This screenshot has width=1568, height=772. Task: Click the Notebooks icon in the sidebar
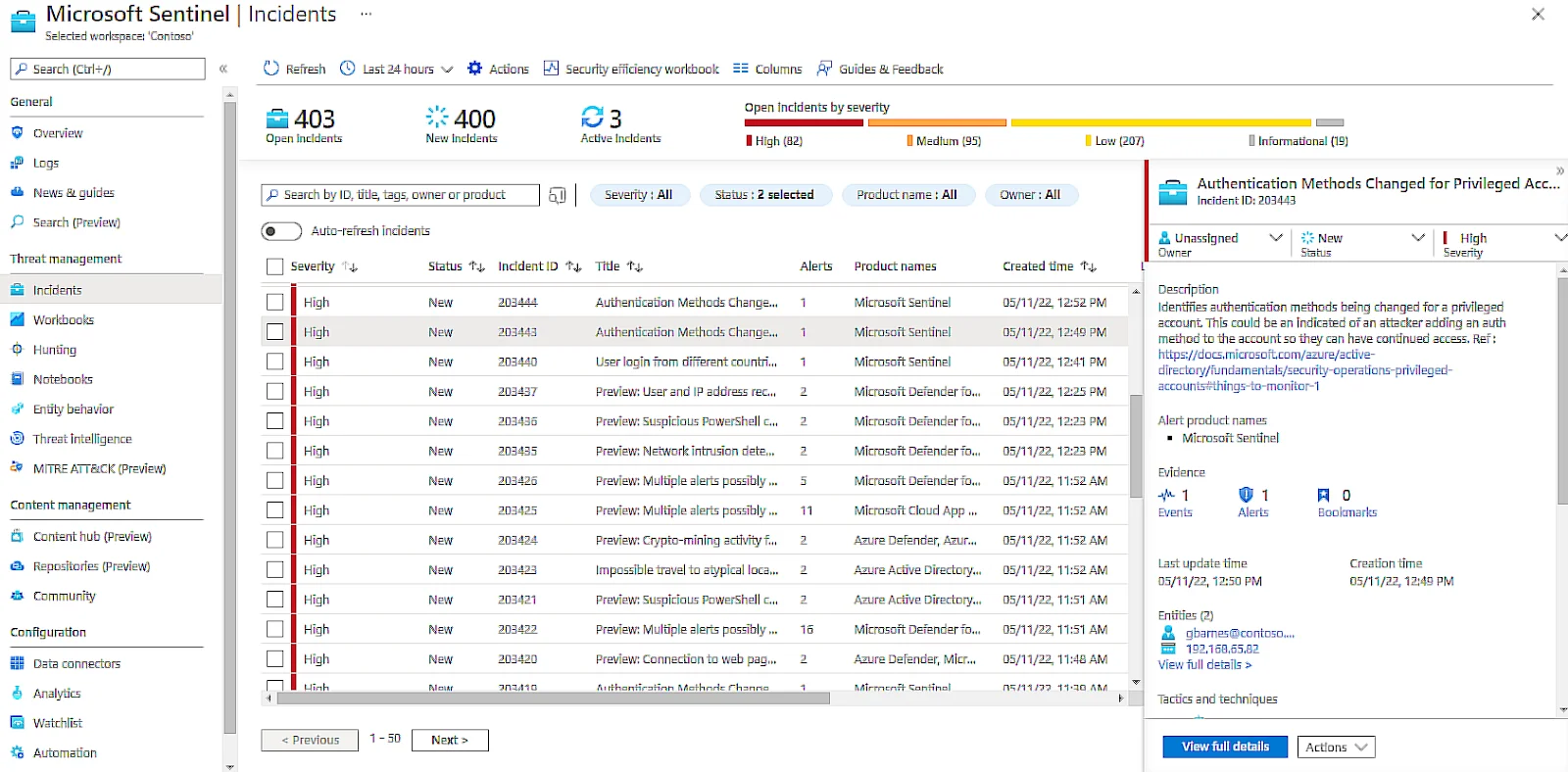17,378
